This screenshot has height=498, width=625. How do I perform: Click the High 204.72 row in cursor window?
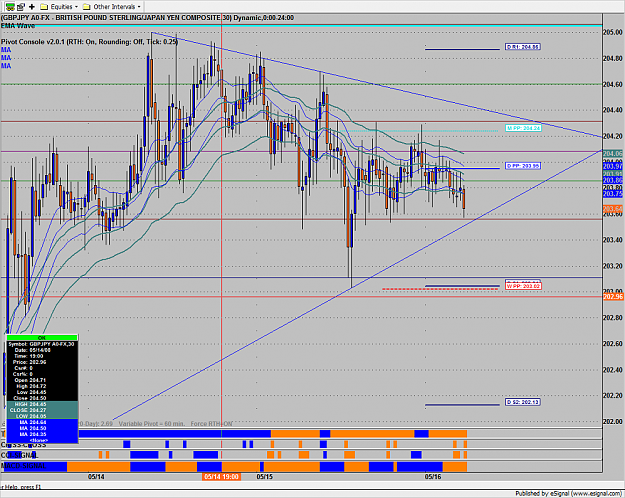(42, 386)
